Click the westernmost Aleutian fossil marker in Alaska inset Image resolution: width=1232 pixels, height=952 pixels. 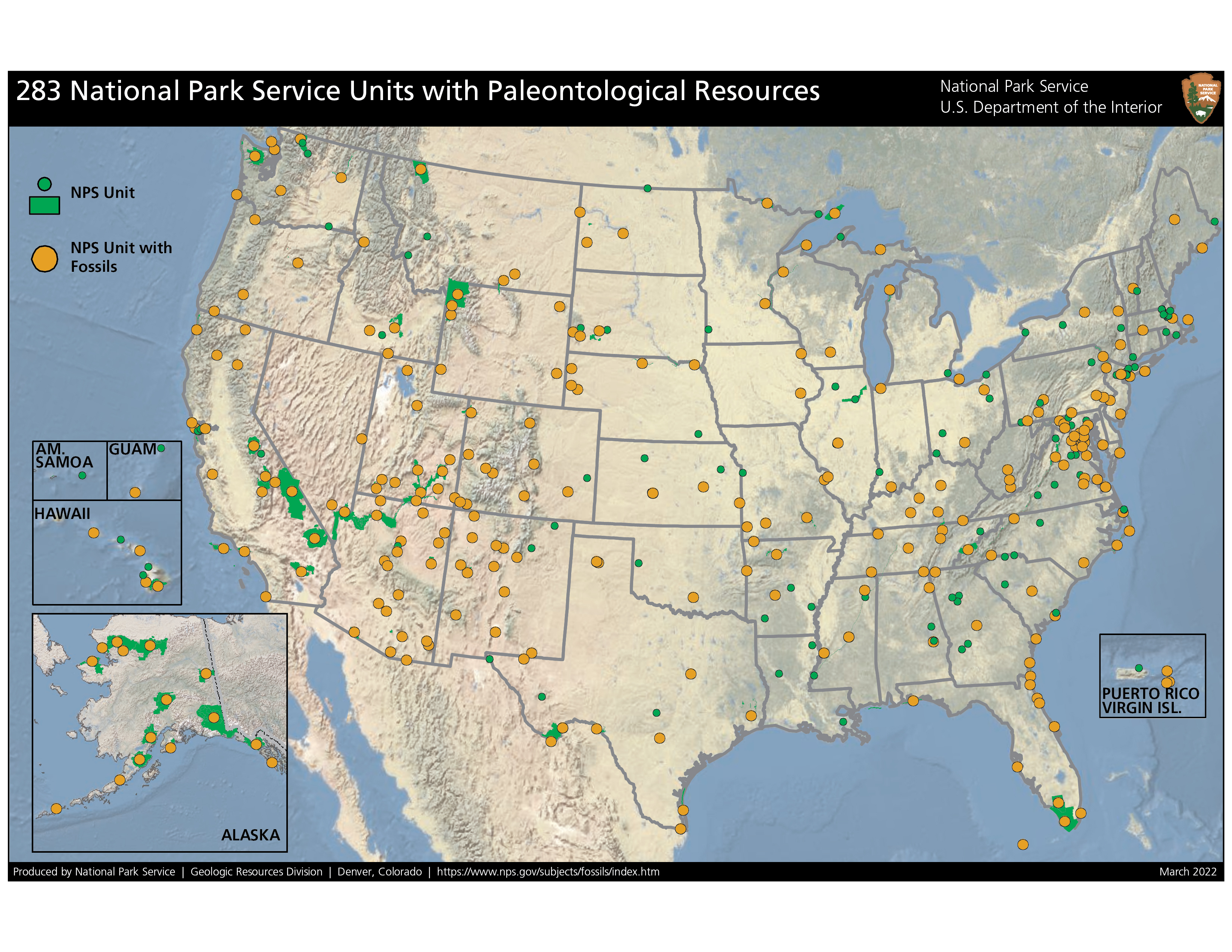point(56,808)
